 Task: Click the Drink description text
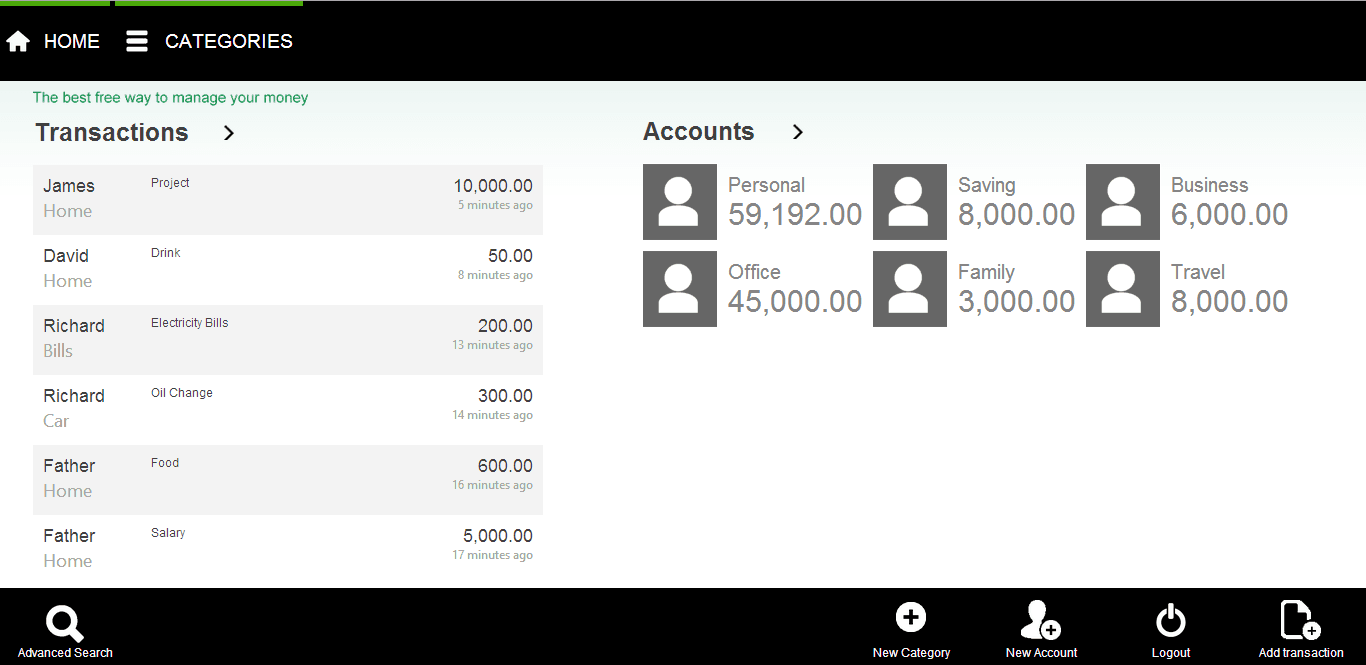pos(166,253)
